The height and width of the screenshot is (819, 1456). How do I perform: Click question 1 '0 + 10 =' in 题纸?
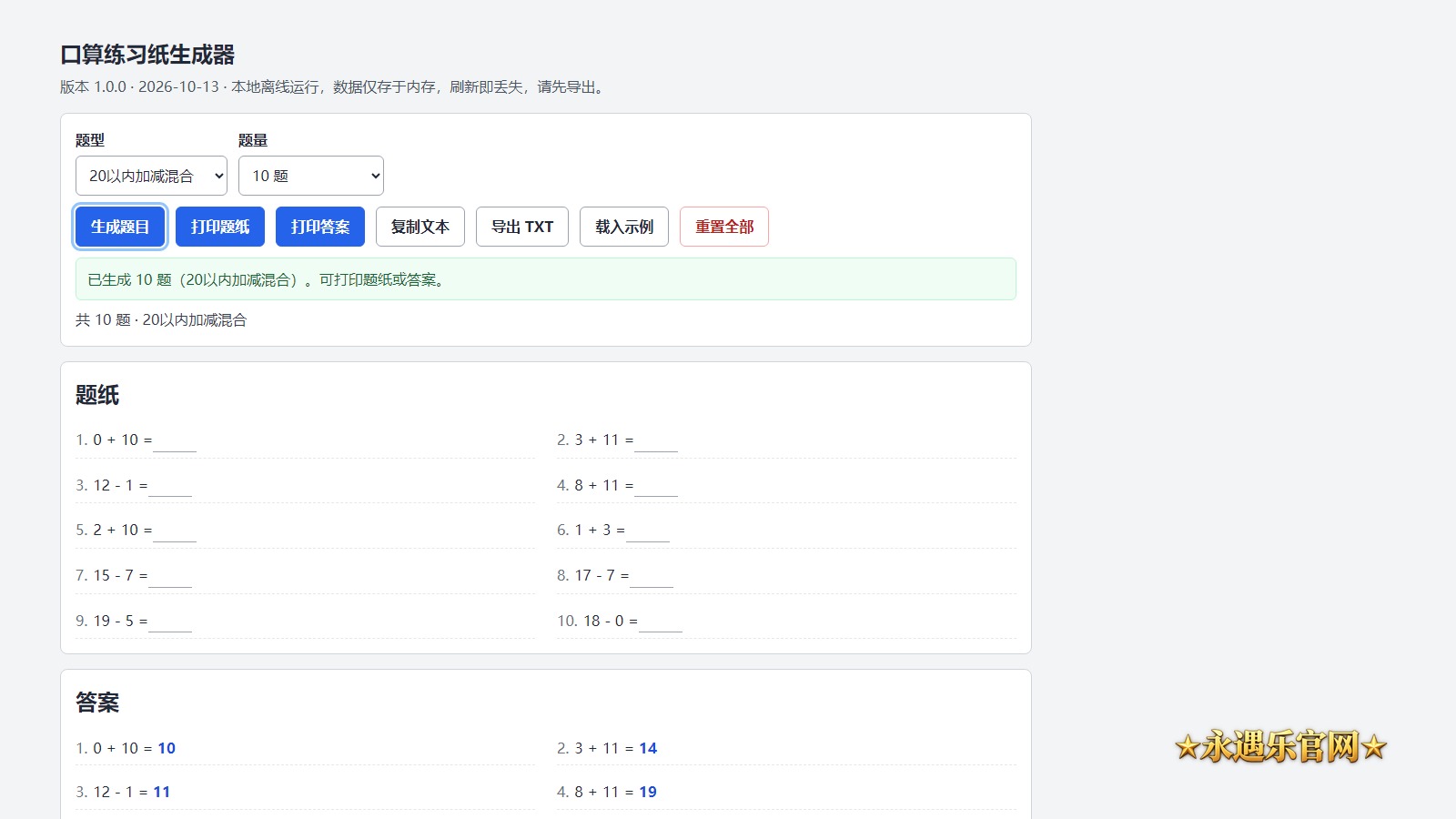[x=305, y=440]
